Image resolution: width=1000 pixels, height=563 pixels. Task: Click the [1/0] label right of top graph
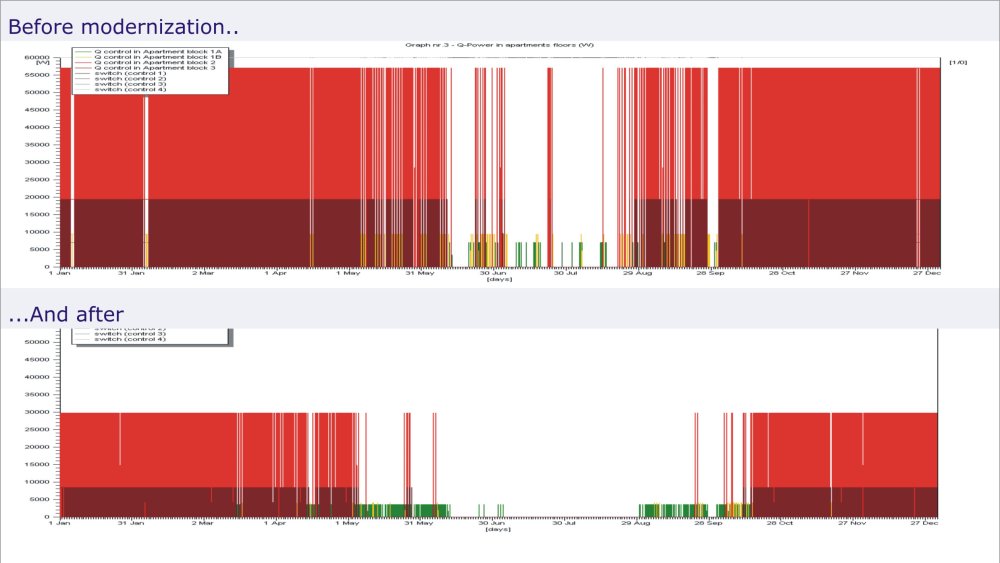957,62
